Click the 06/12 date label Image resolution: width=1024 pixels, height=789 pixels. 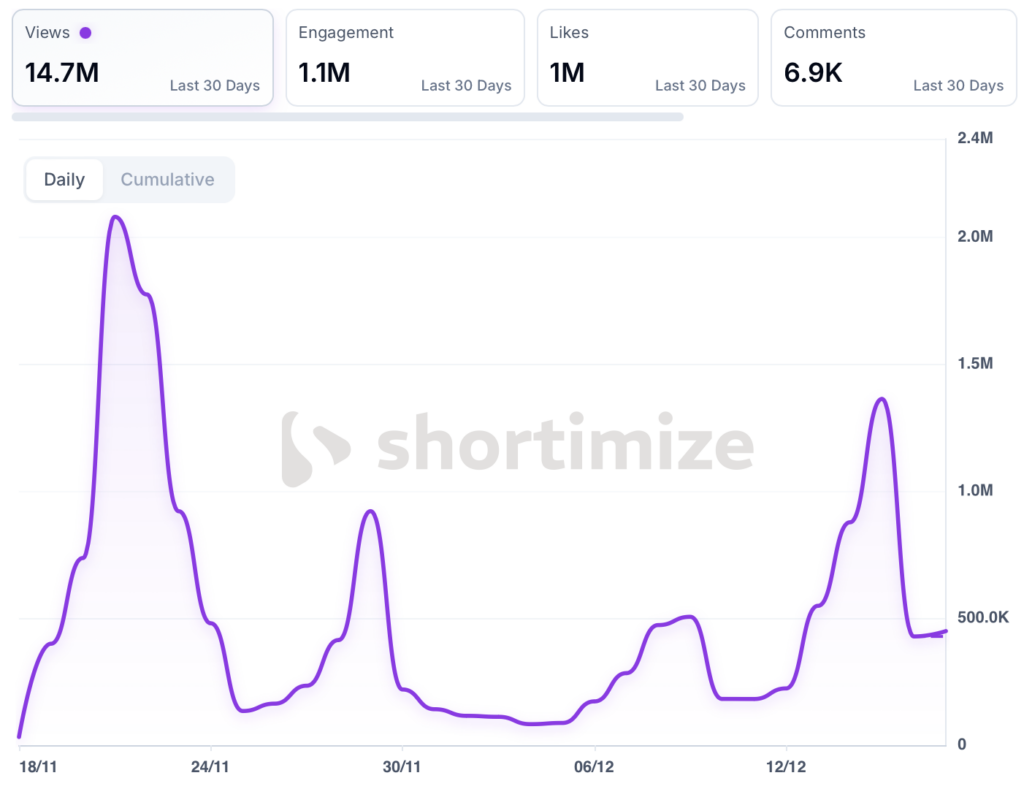click(x=594, y=767)
